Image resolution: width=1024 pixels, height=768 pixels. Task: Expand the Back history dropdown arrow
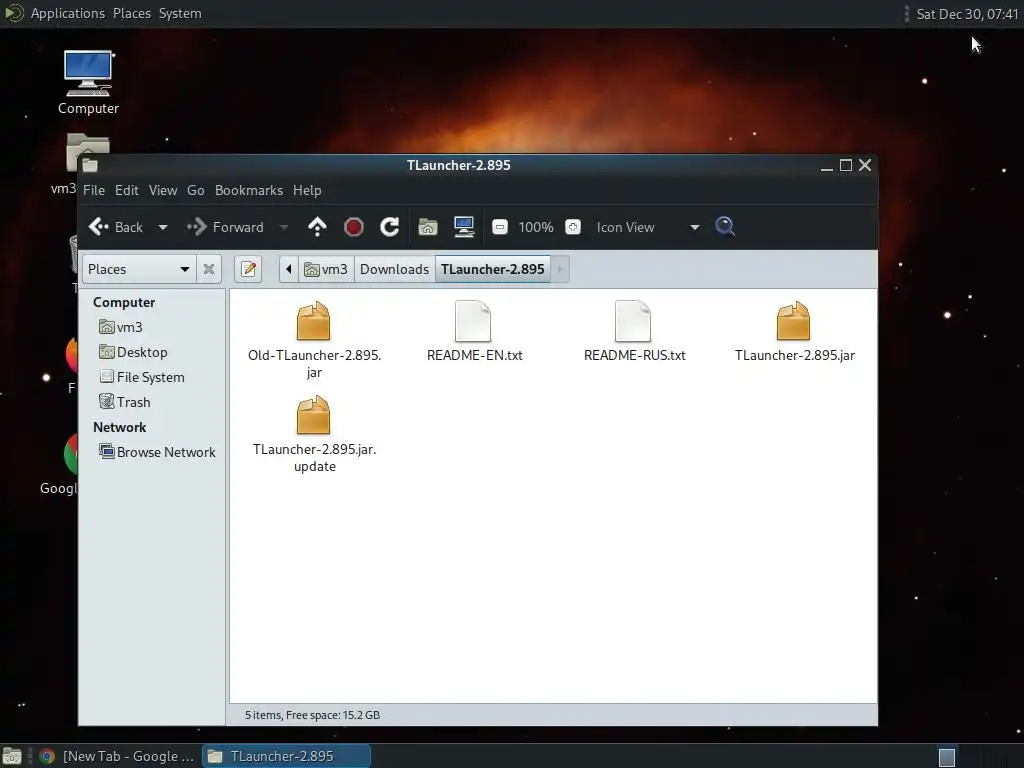tap(163, 227)
